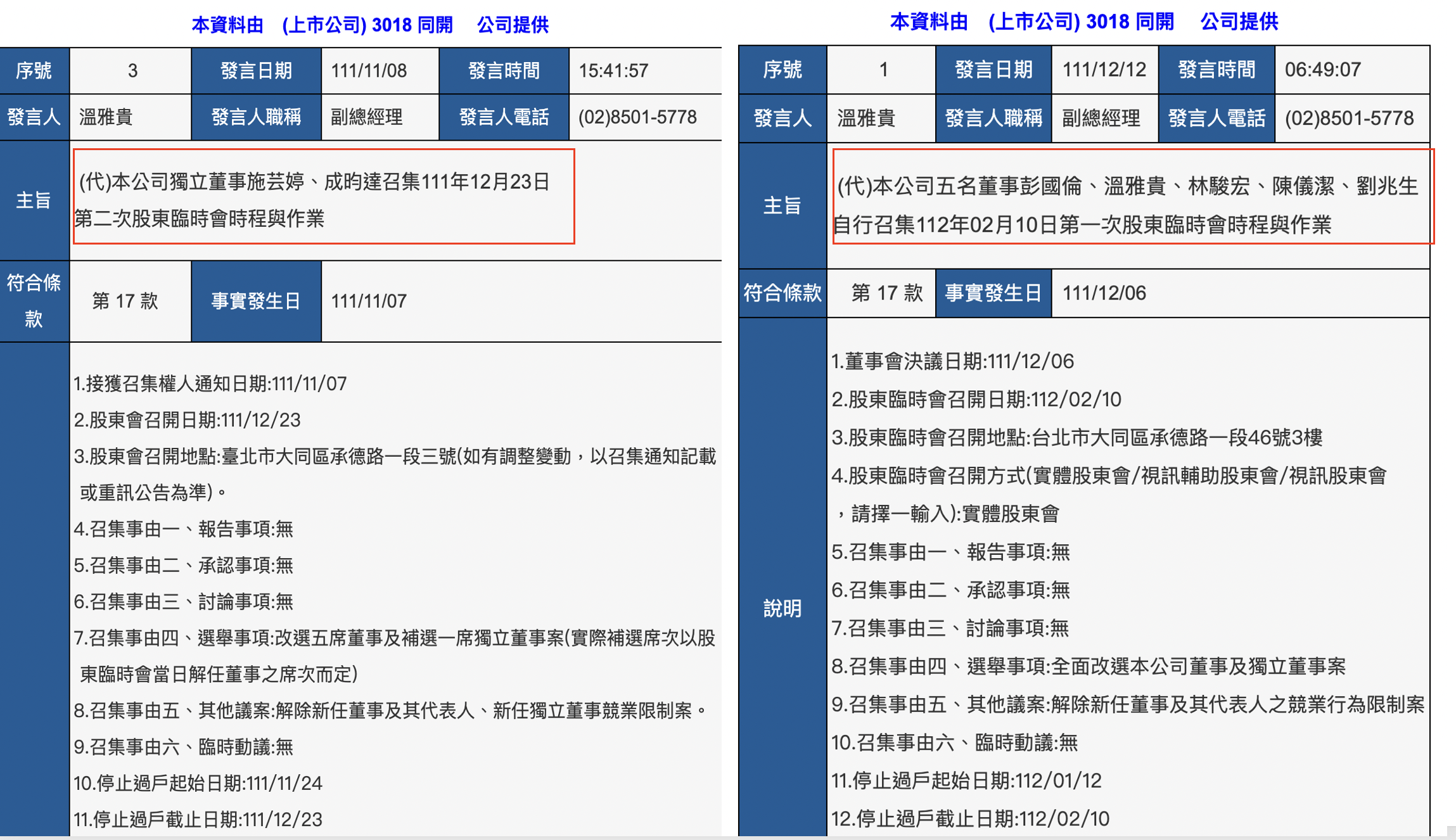Viewport: 1456px width, 840px height.
Task: Click the left panel header '本資料由 (上市公司) 3018 同開 公司提供'
Action: pos(370,25)
